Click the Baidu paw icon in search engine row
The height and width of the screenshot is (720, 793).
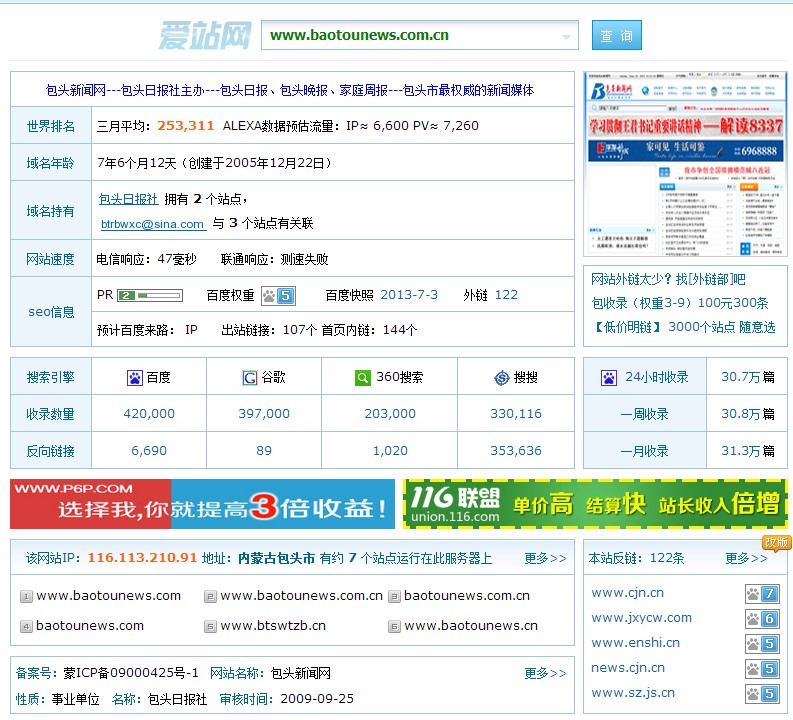134,378
